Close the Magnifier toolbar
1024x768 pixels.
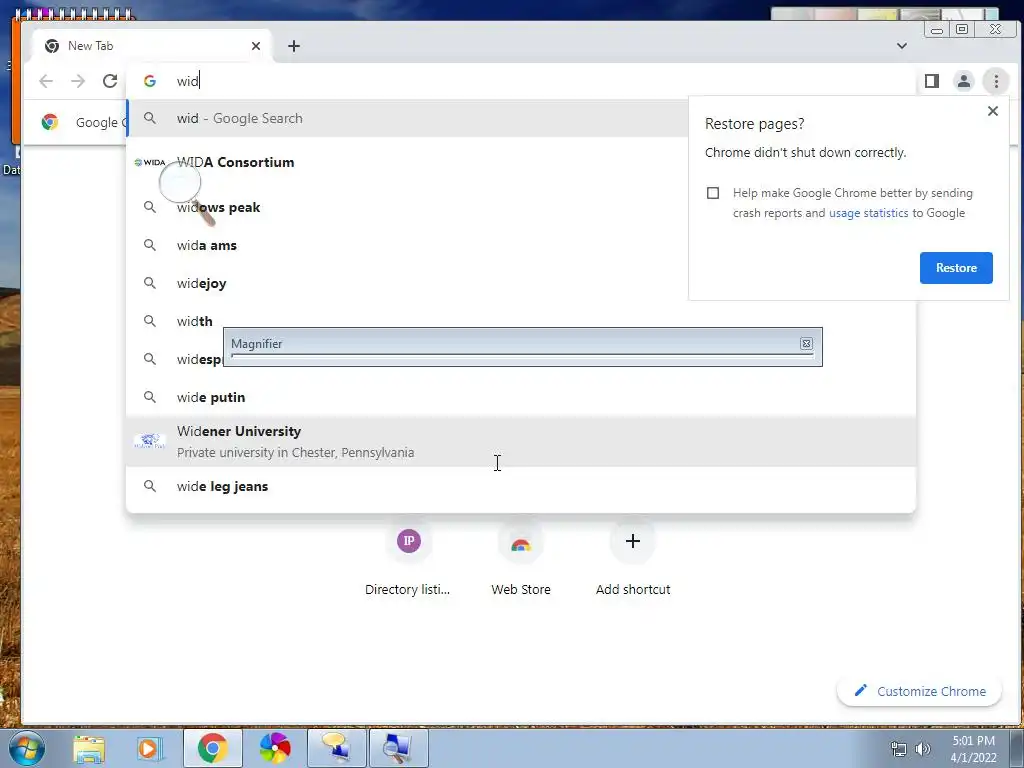[807, 344]
